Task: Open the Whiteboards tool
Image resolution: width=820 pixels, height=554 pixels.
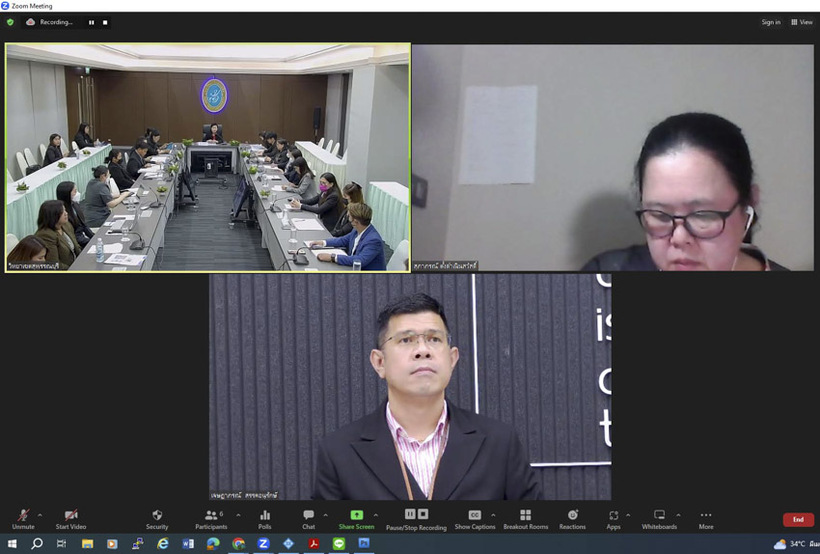Action: pos(659,517)
